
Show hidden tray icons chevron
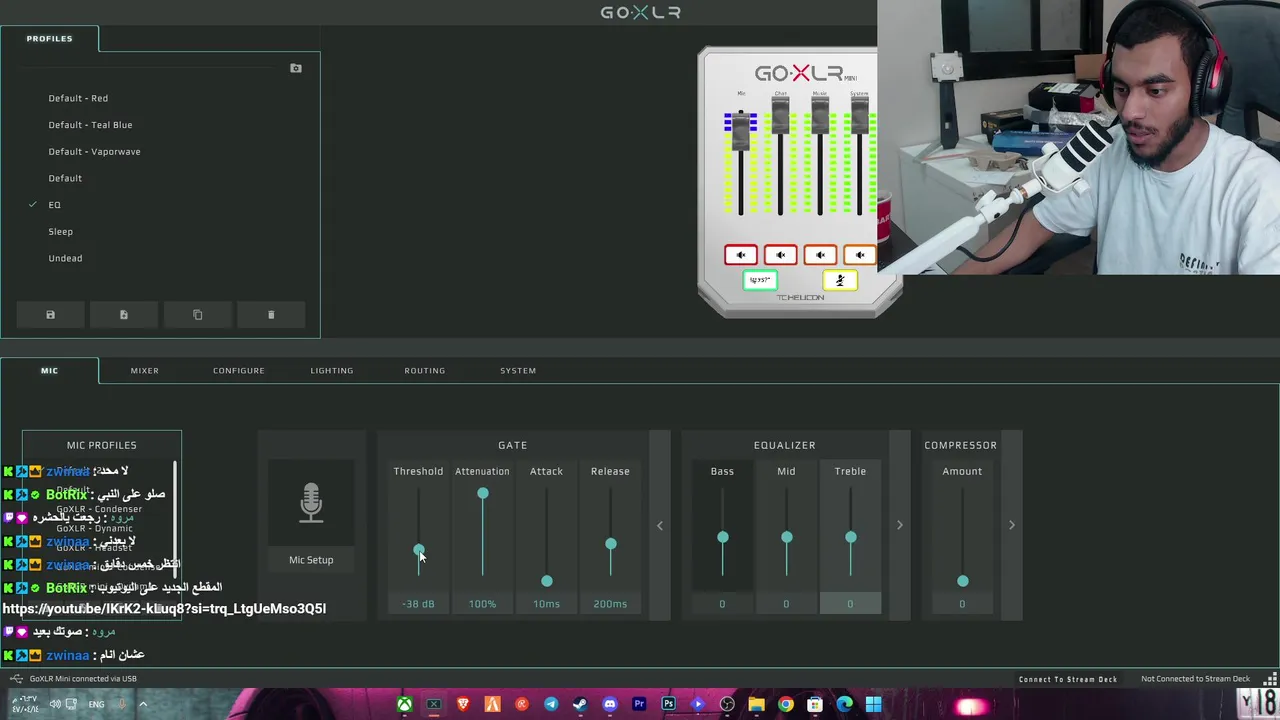[143, 704]
